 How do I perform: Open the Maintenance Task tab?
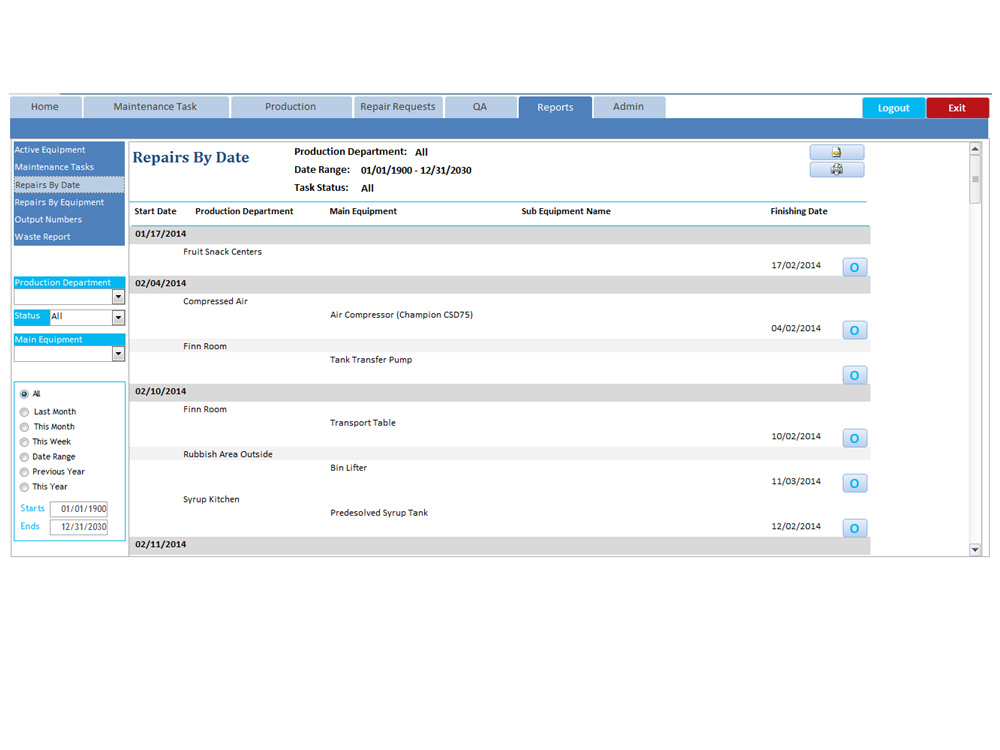pos(155,107)
